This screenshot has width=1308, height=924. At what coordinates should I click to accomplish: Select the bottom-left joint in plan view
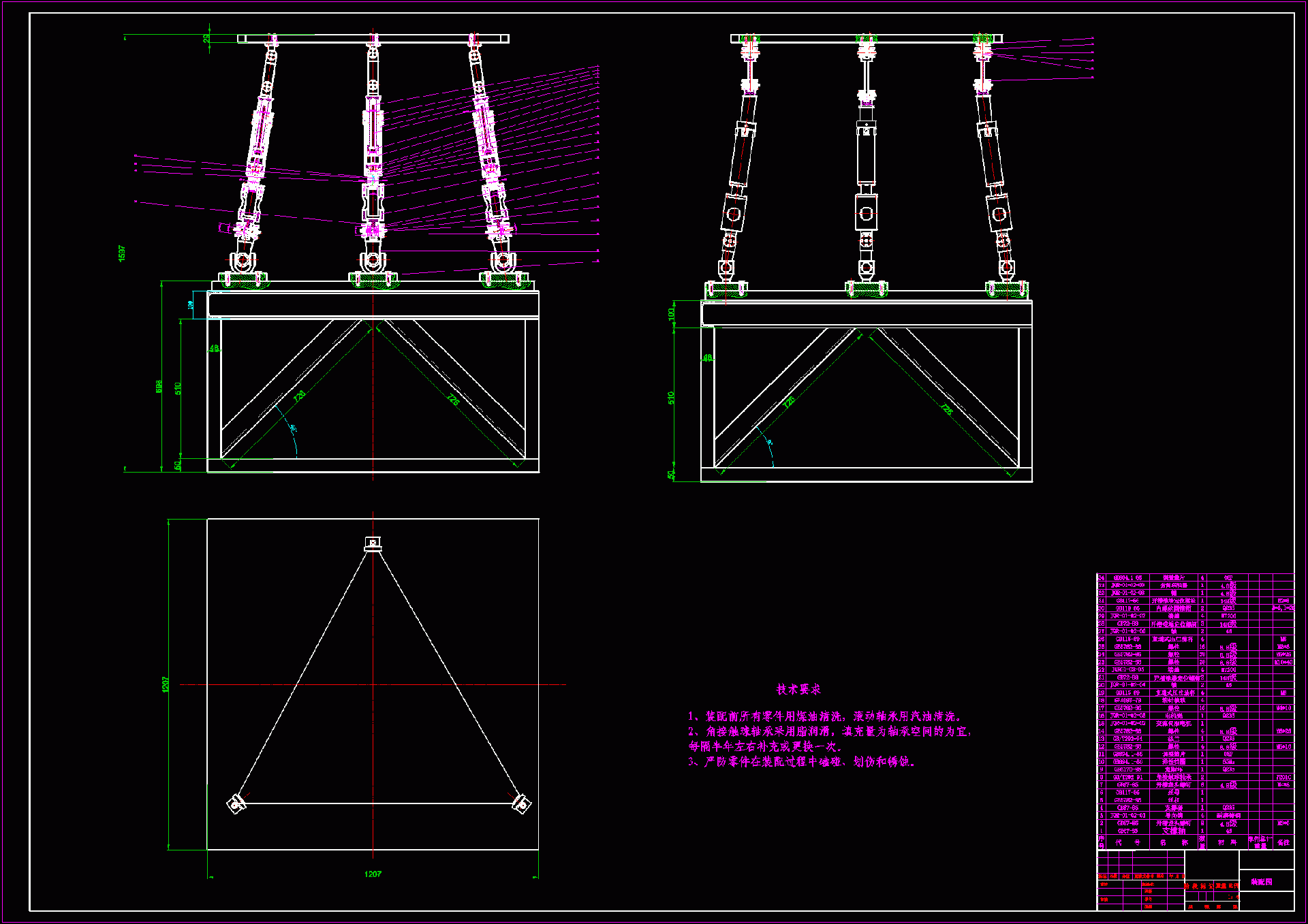coord(236,804)
